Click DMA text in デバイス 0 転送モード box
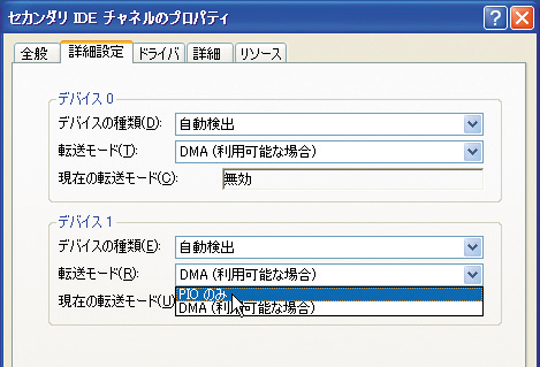 pos(194,152)
